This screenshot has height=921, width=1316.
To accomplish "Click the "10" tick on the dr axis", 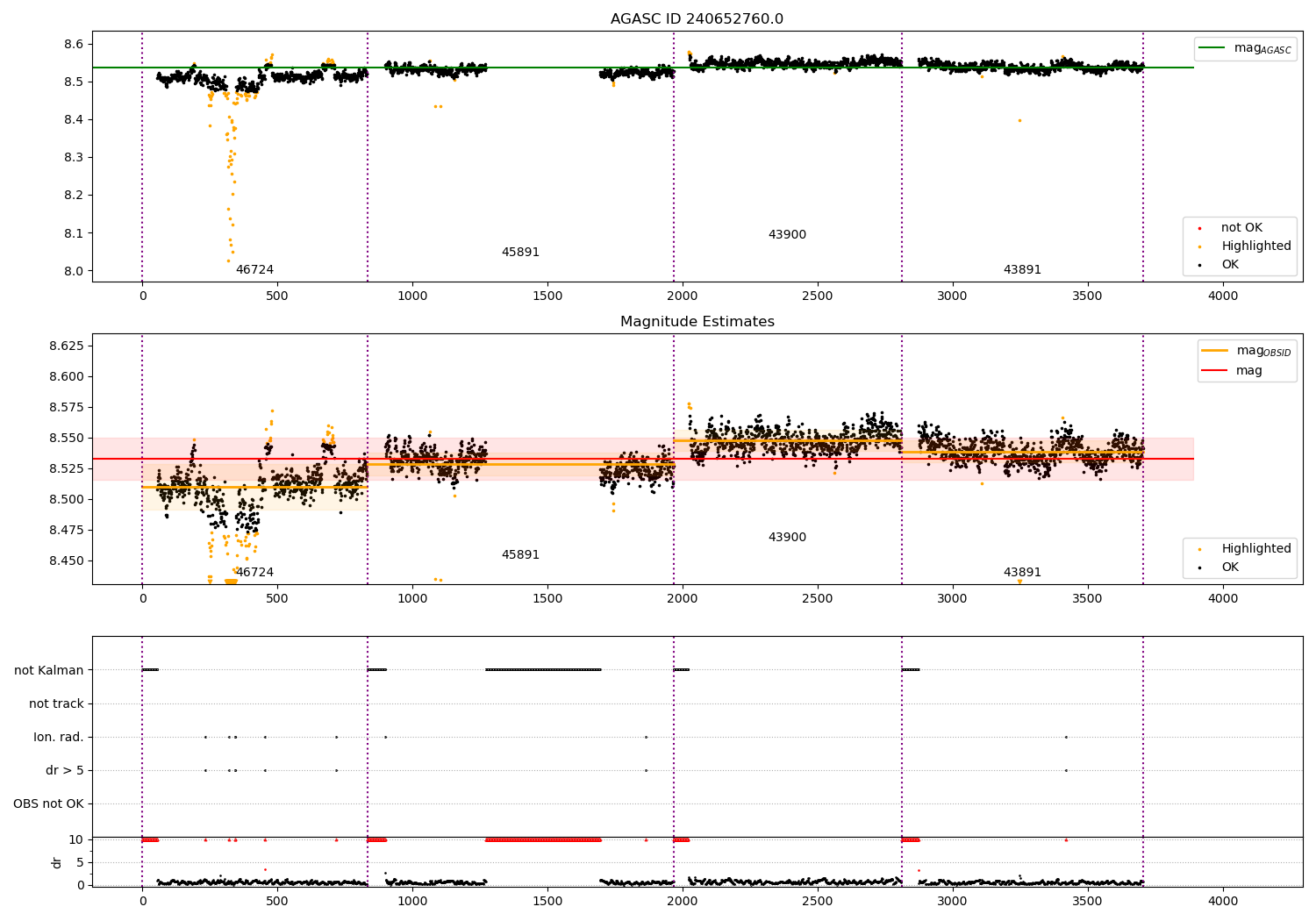I will (76, 839).
